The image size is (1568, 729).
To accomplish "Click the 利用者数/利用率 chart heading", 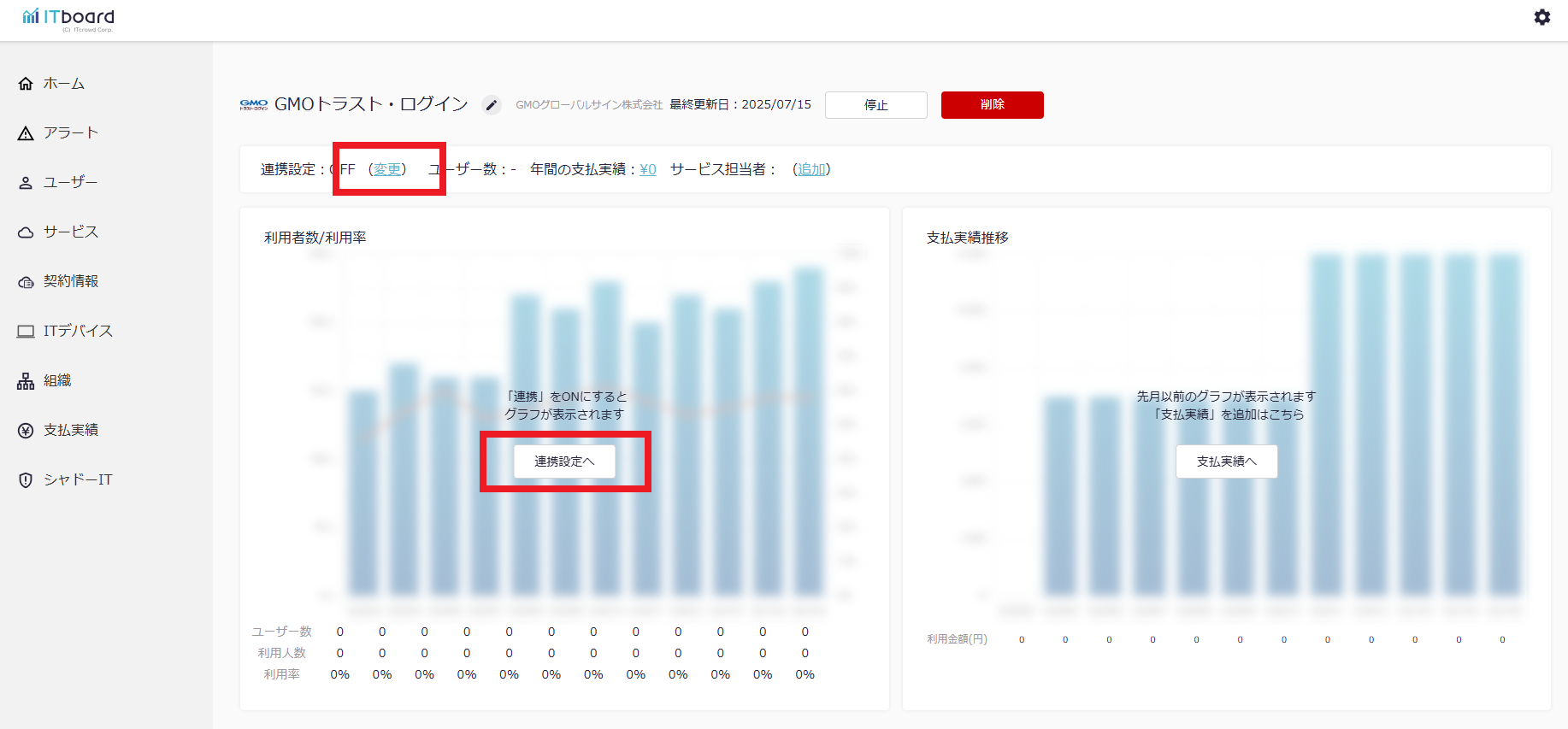I will (315, 238).
